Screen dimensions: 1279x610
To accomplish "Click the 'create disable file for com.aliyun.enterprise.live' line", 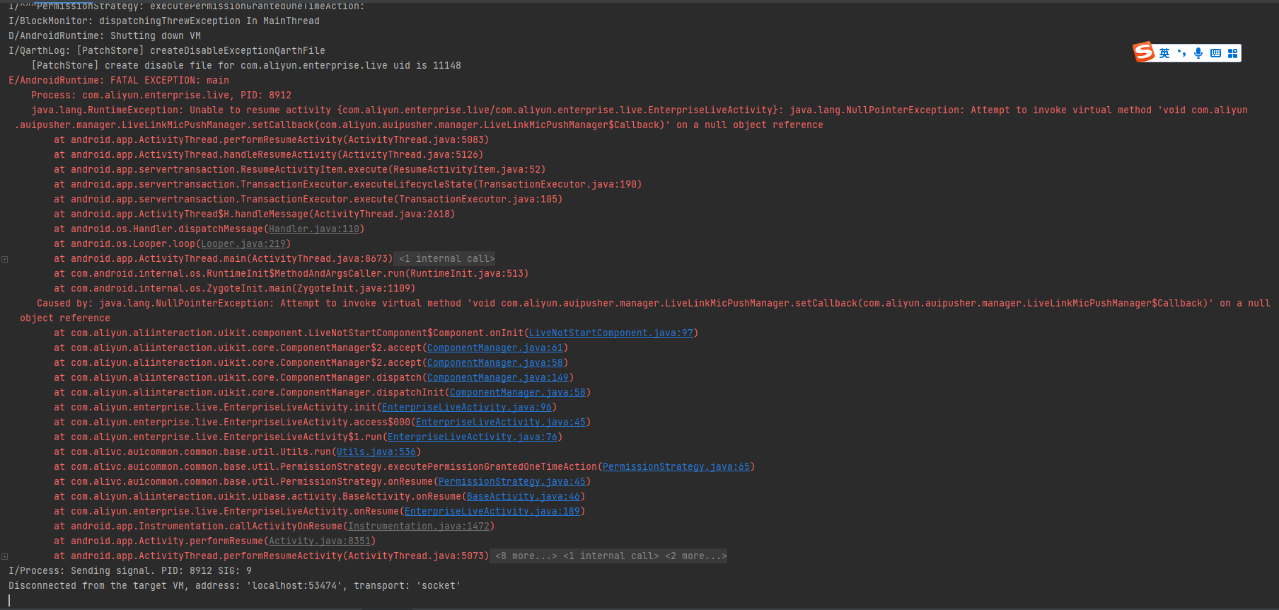I will (246, 65).
